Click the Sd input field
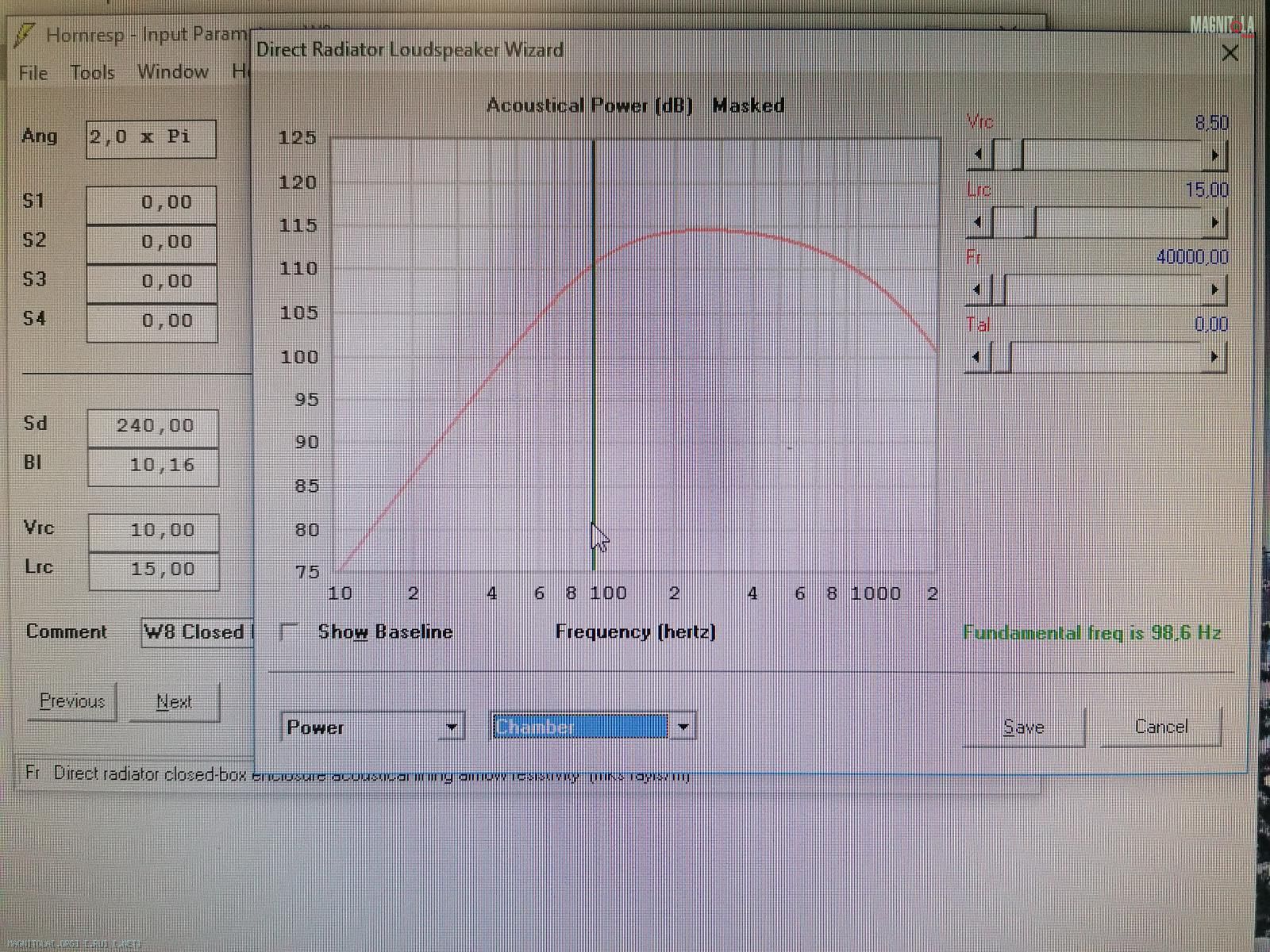Screen dimensions: 1270x952 click(153, 427)
